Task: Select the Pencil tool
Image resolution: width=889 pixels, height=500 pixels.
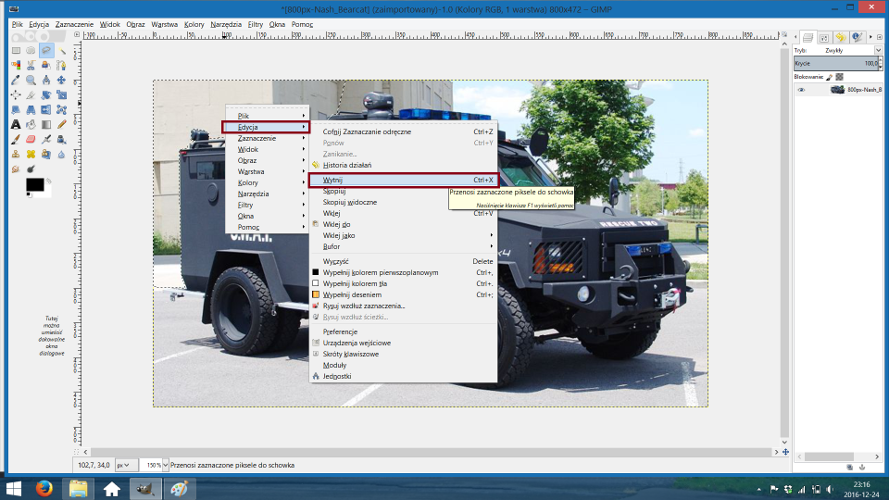Action: pyautogui.click(x=61, y=124)
